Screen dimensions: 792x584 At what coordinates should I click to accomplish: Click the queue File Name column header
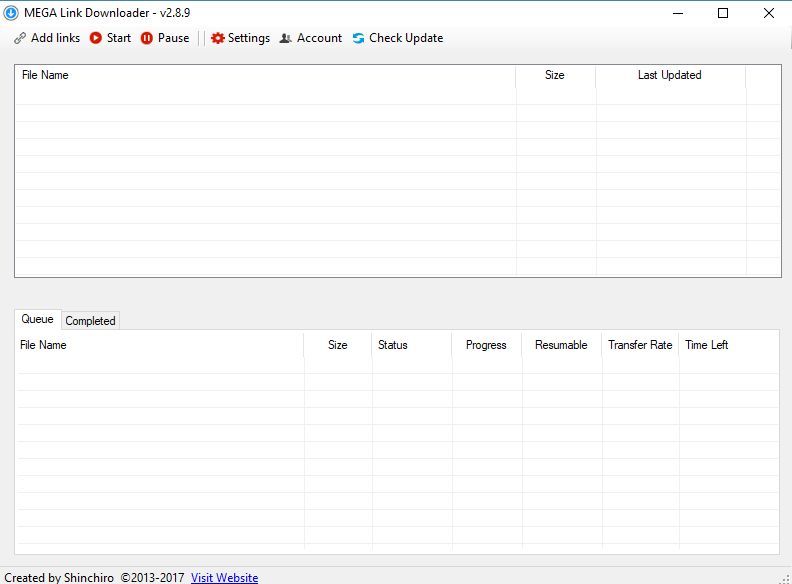(160, 345)
